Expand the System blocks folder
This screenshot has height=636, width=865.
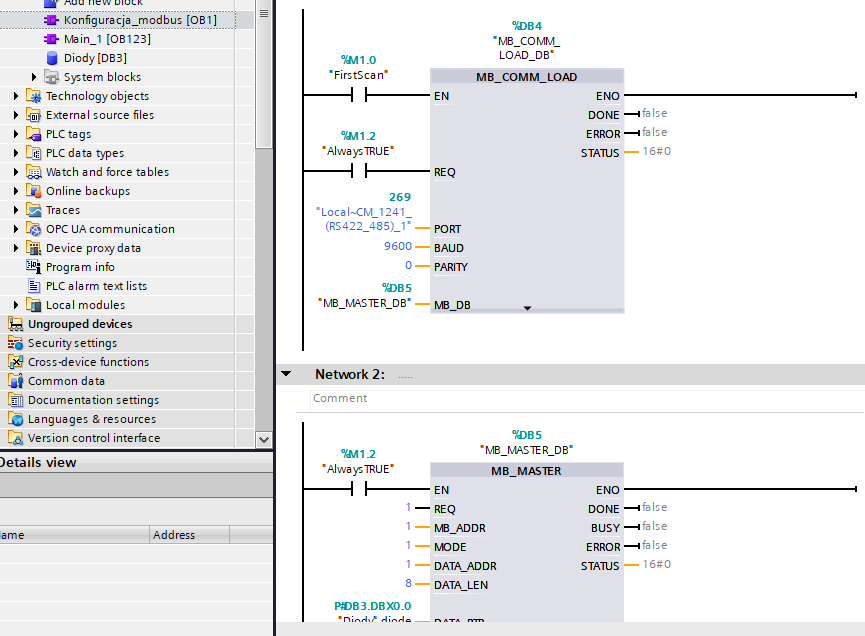[x=34, y=77]
